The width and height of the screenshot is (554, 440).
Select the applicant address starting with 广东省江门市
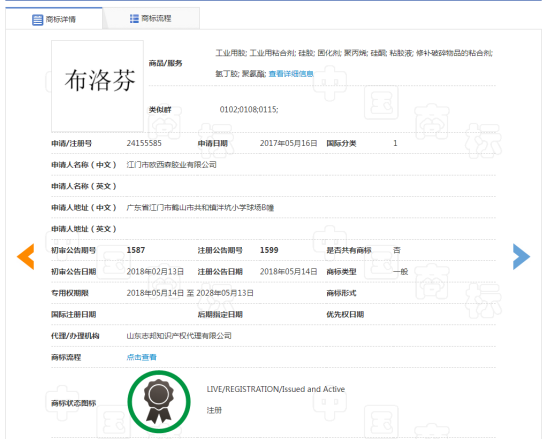[x=200, y=208]
